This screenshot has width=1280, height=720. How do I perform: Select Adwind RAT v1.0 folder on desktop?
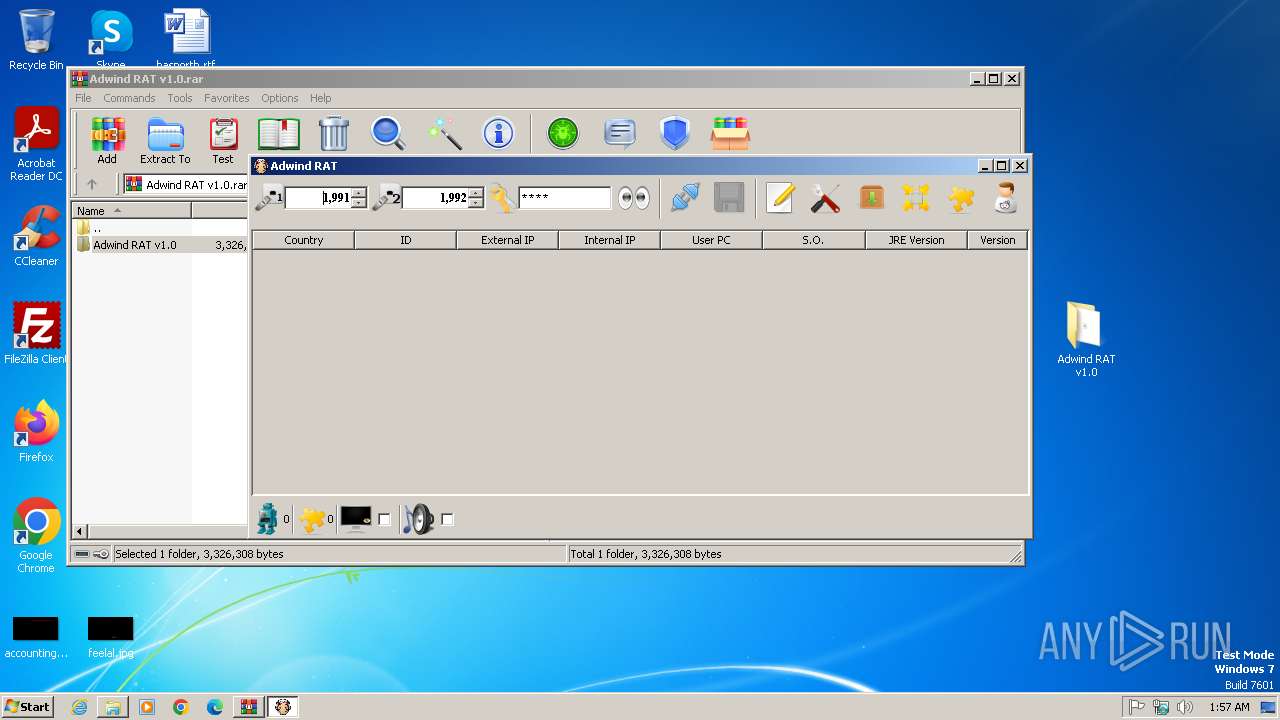pos(1086,339)
